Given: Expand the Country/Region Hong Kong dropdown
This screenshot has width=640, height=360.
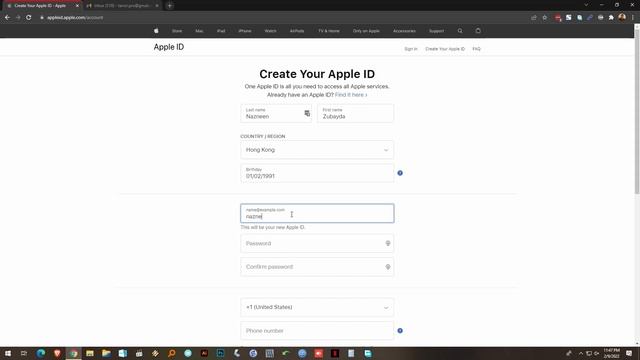Looking at the screenshot, I should [317, 150].
